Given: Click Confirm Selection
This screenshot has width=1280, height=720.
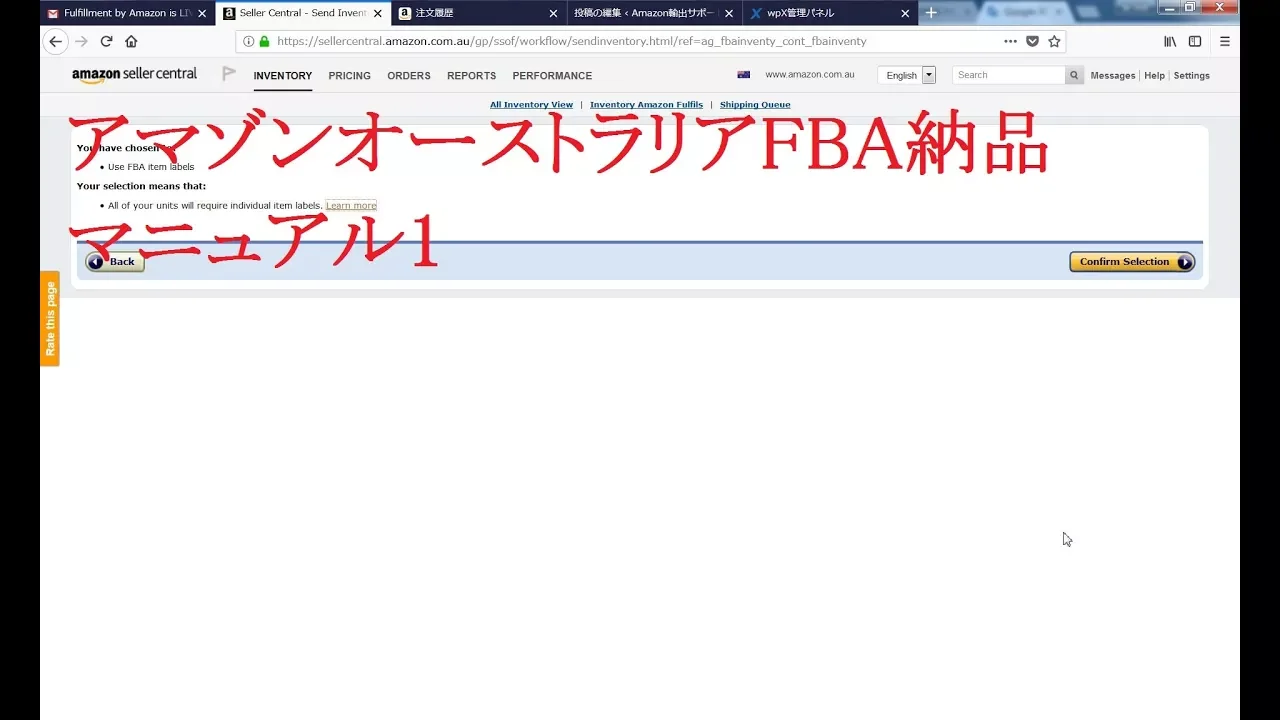Looking at the screenshot, I should tap(1132, 262).
